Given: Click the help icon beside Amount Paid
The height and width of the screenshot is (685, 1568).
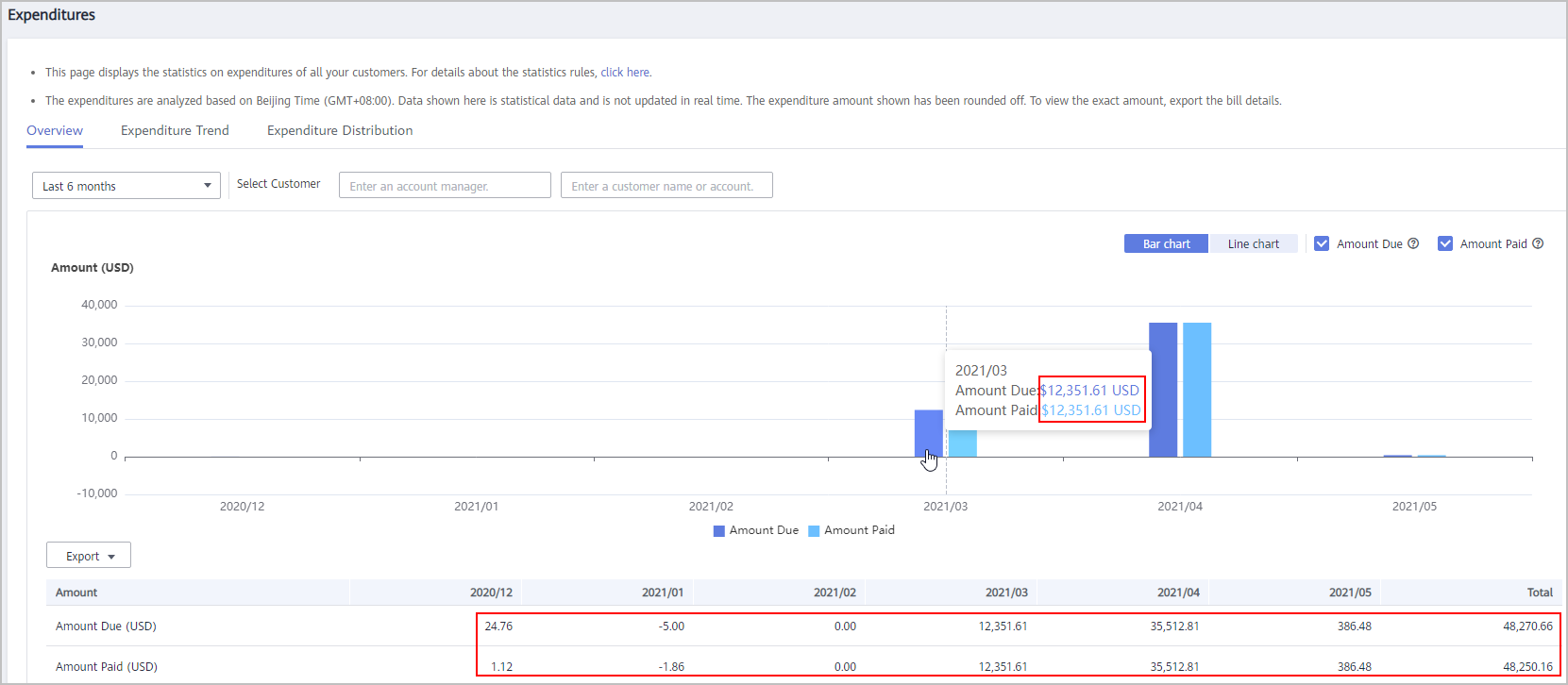Looking at the screenshot, I should click(1538, 243).
